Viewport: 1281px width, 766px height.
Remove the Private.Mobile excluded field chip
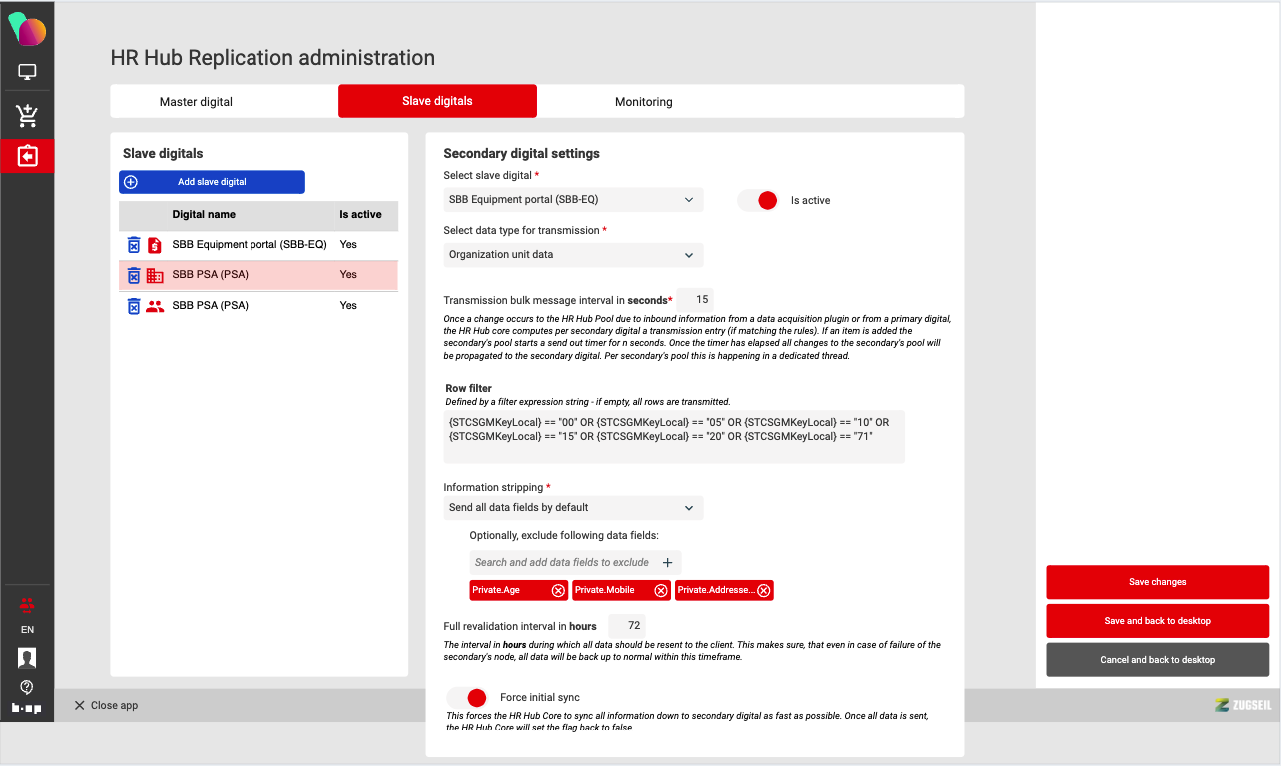tap(661, 590)
